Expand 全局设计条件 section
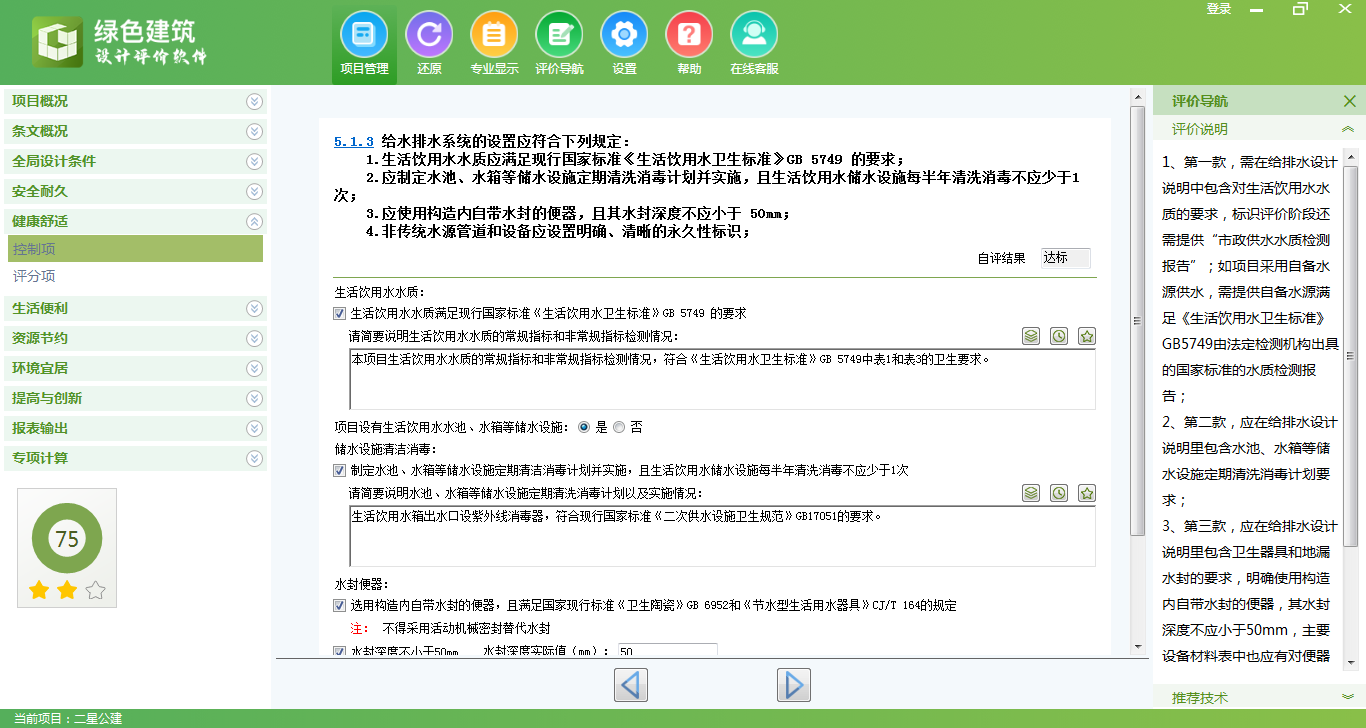Screen dimensions: 1366x728 point(135,161)
